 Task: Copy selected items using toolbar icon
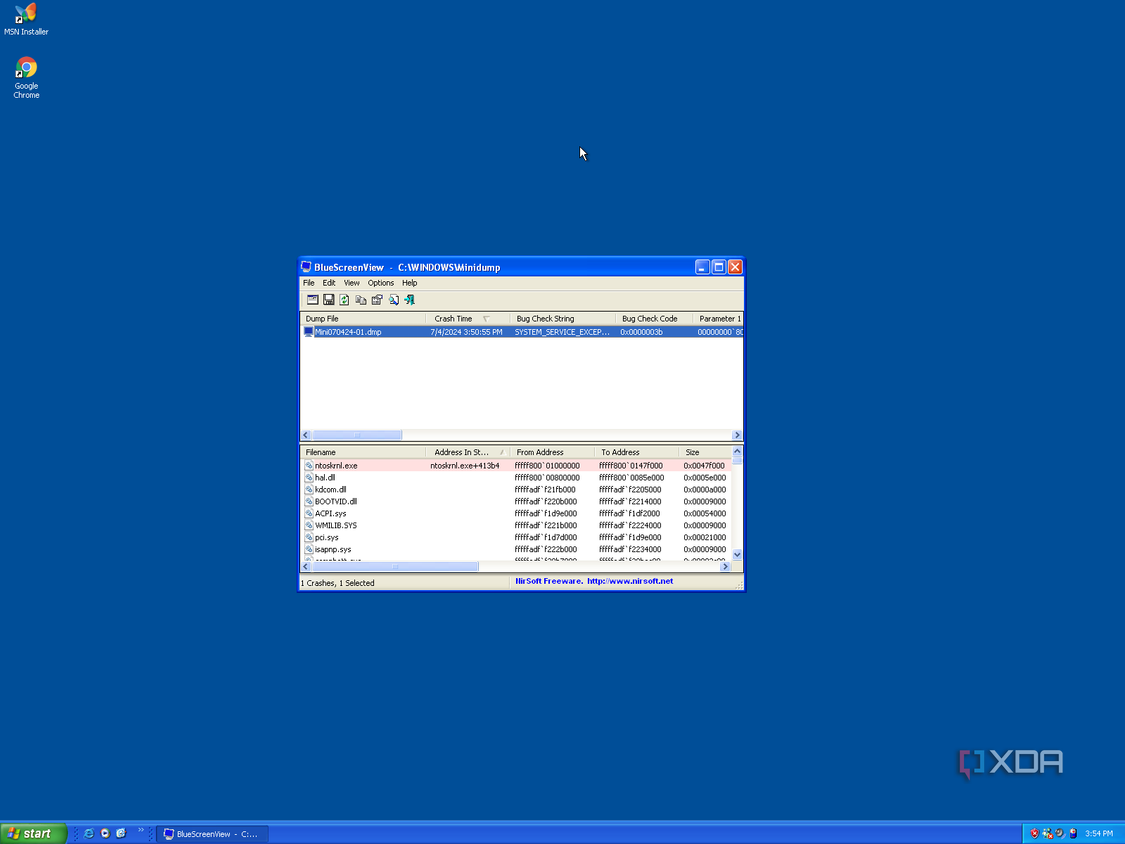coord(361,300)
